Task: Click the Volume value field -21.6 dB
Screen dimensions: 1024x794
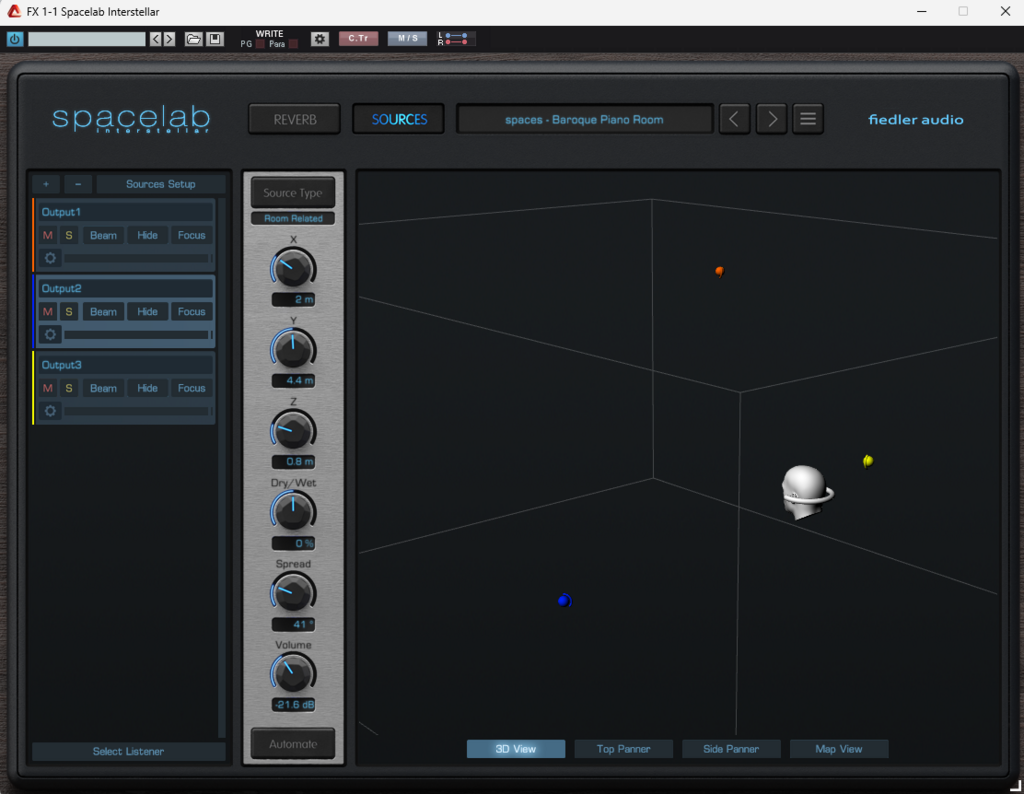Action: tap(293, 705)
